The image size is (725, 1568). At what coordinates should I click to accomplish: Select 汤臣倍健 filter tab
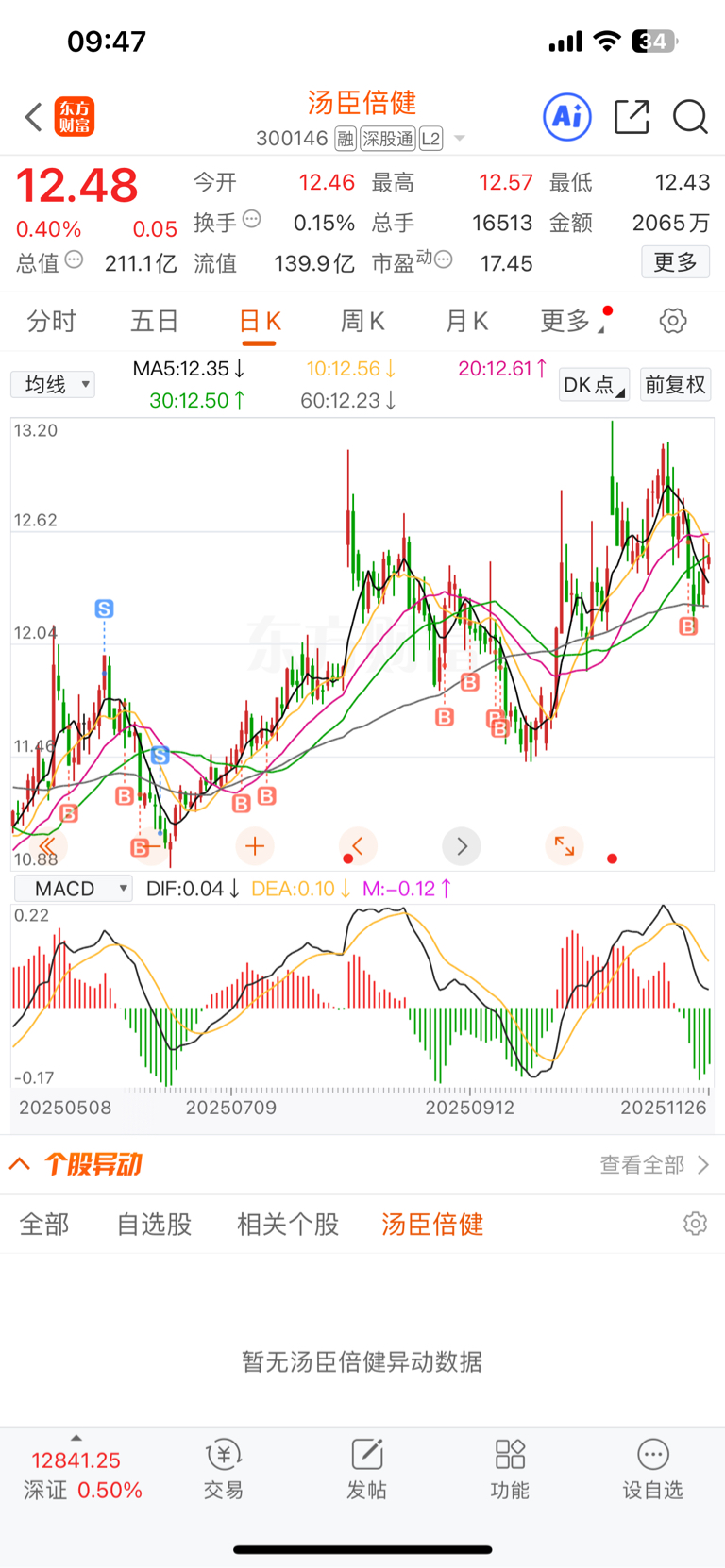tap(432, 1224)
